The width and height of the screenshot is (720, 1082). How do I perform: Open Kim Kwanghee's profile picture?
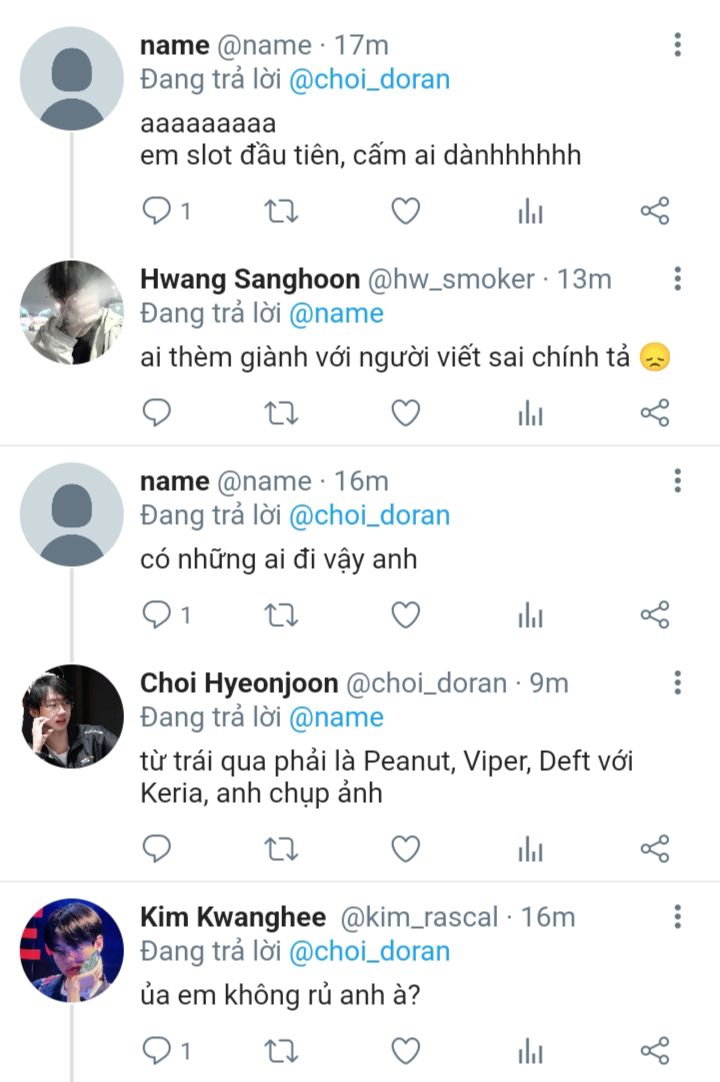click(x=72, y=949)
